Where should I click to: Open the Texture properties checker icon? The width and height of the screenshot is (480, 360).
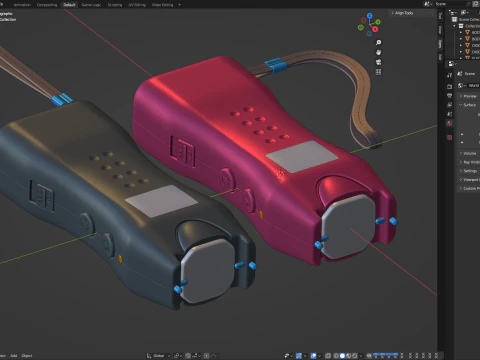point(450,137)
